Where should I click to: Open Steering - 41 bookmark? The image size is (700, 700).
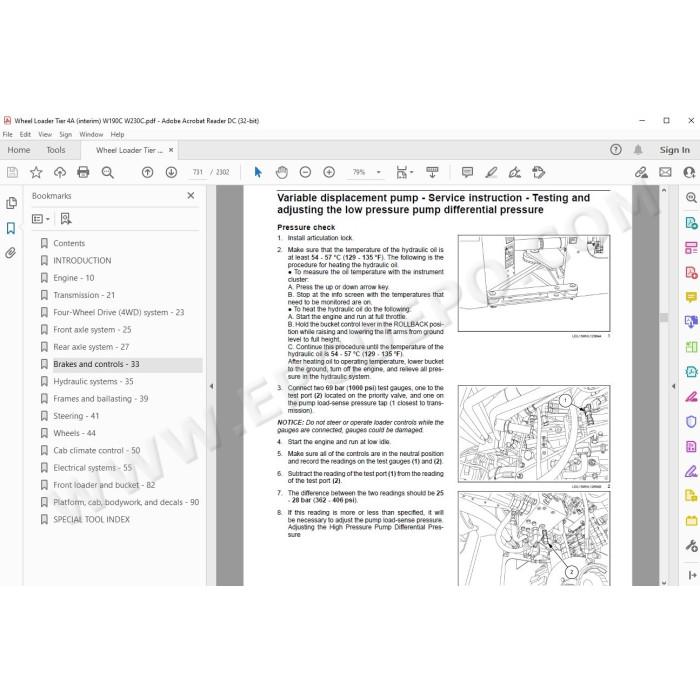point(76,416)
